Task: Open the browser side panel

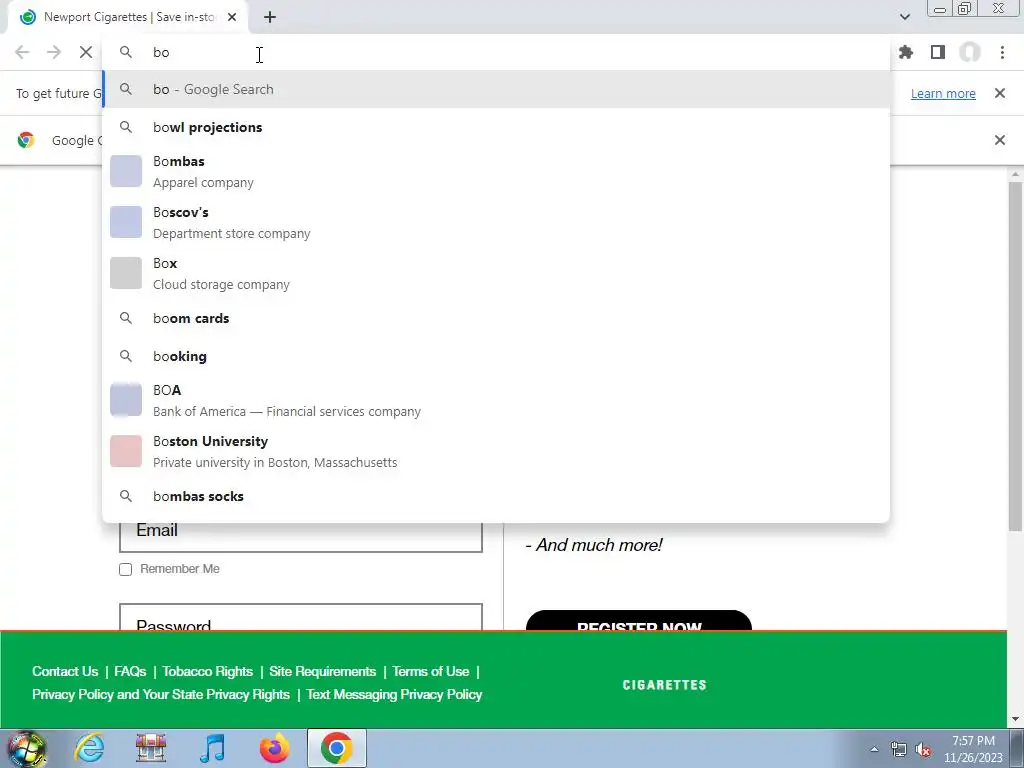Action: point(938,52)
